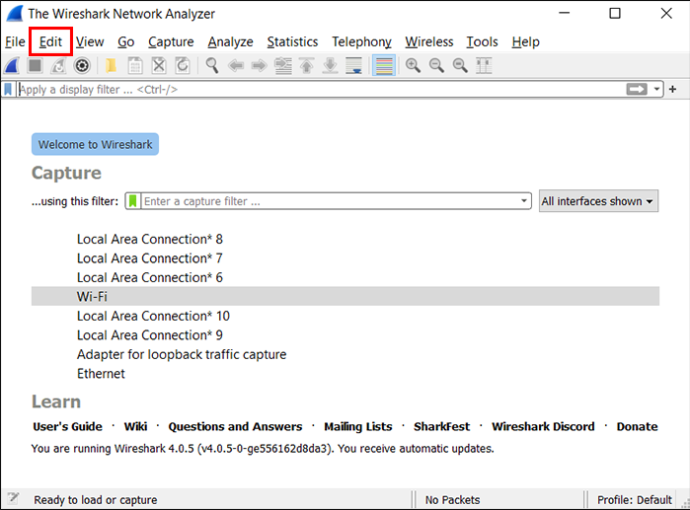
Task: Open display filter bookmark icon
Action: pos(8,89)
